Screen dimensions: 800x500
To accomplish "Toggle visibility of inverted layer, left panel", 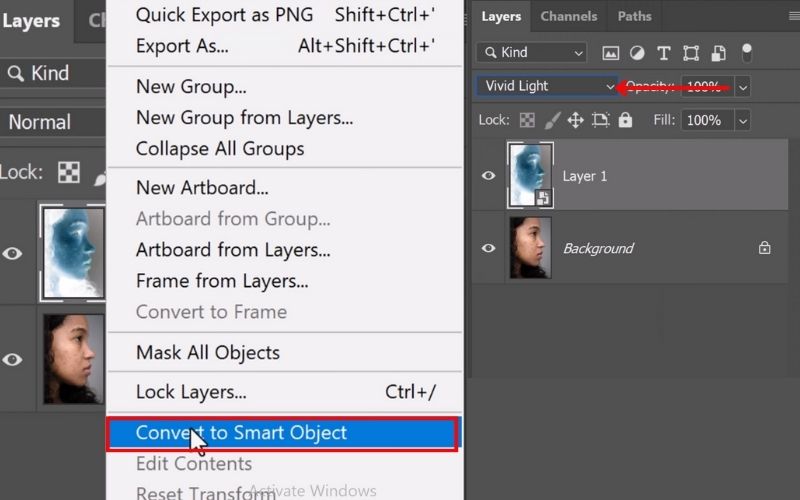I will pos(12,254).
